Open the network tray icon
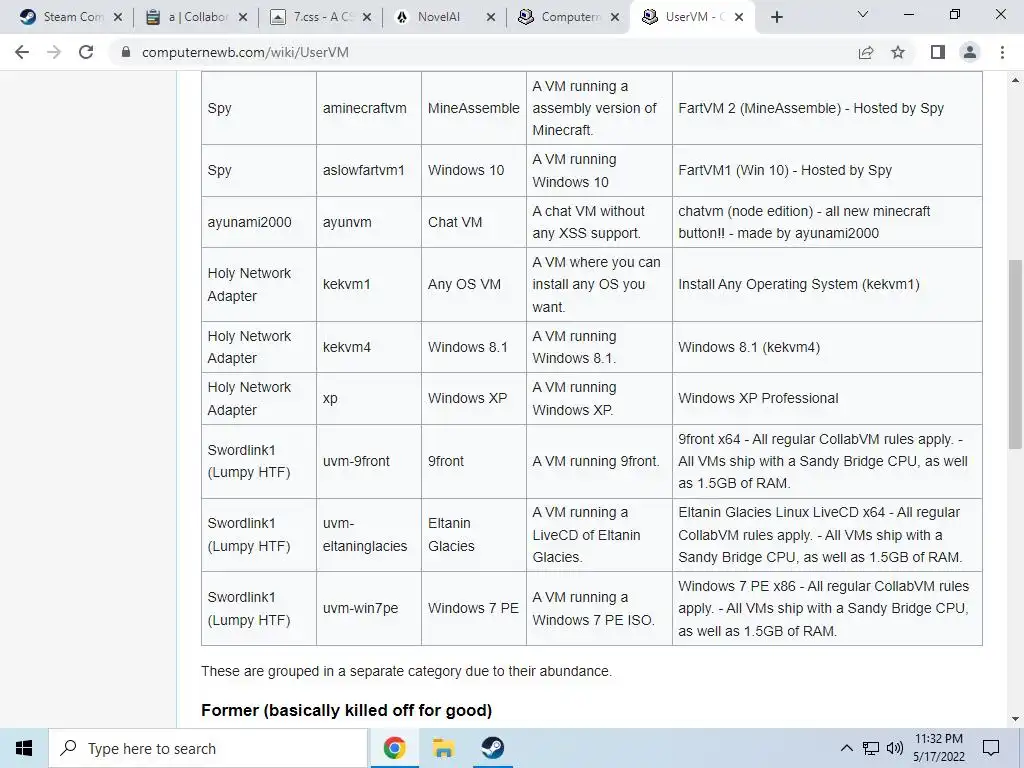 tap(871, 748)
